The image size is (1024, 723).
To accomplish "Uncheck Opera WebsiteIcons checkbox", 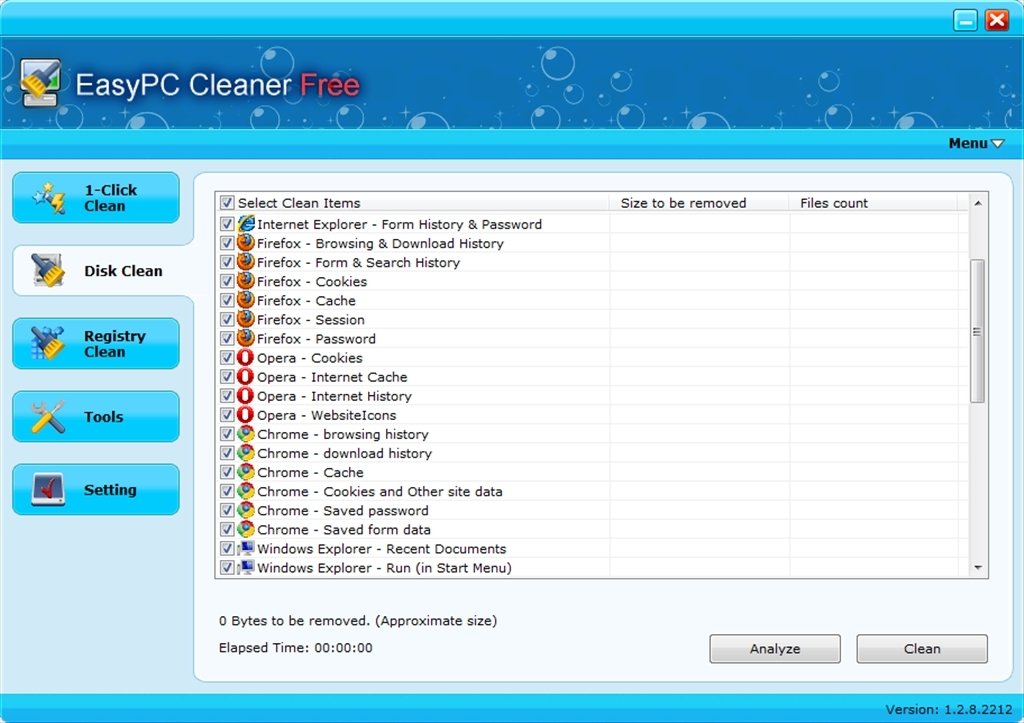I will [227, 415].
